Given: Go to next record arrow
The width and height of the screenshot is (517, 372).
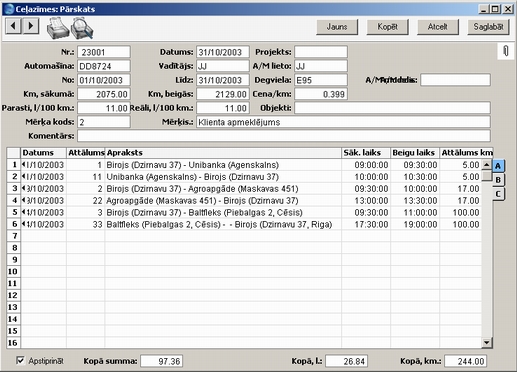Looking at the screenshot, I should click(x=31, y=26).
